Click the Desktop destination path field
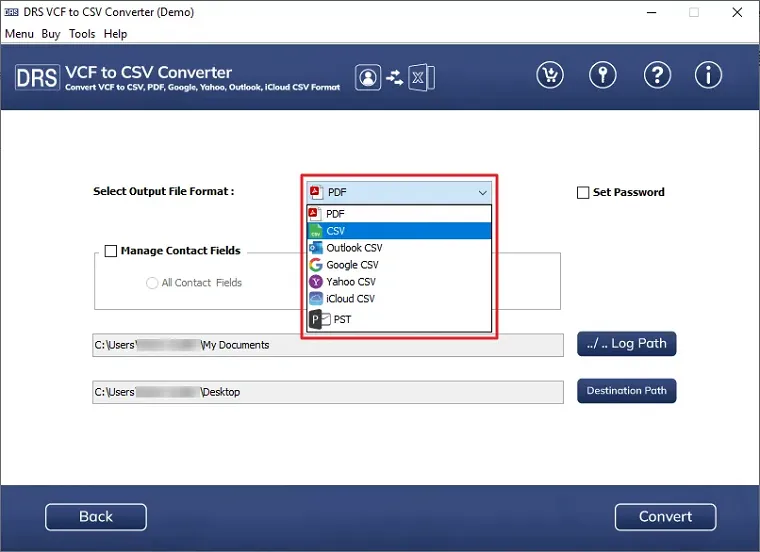The width and height of the screenshot is (760, 552). coord(328,392)
